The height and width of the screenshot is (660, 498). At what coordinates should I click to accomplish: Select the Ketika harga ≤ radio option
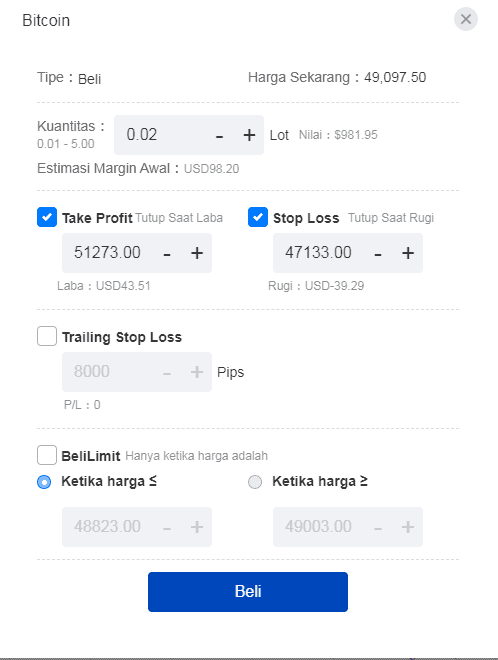[44, 482]
